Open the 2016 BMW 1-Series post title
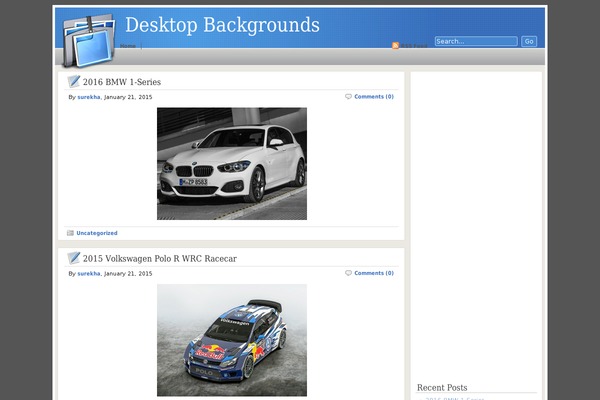600x400 pixels. pyautogui.click(x=122, y=82)
